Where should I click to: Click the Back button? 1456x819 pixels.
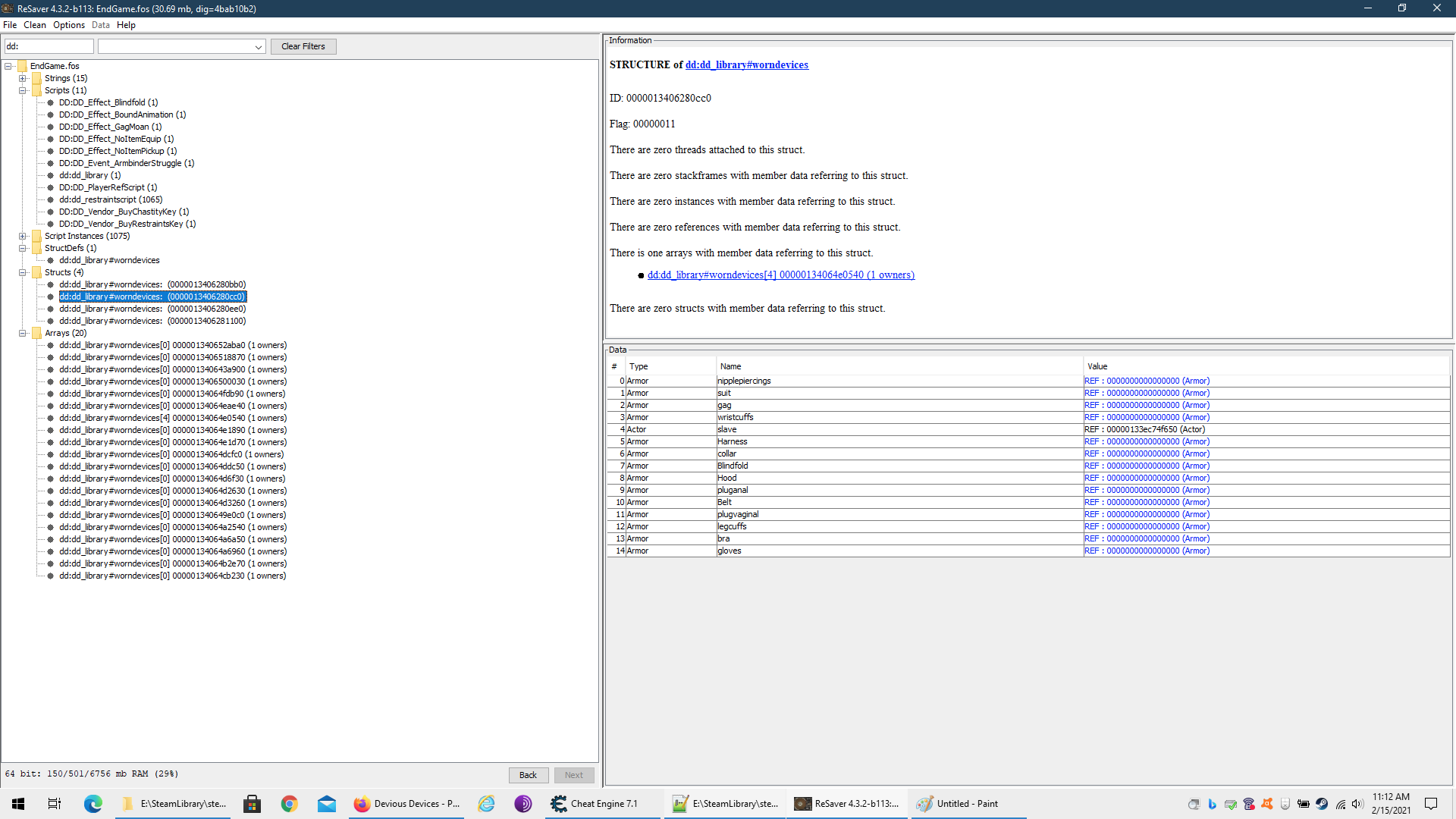coord(528,775)
